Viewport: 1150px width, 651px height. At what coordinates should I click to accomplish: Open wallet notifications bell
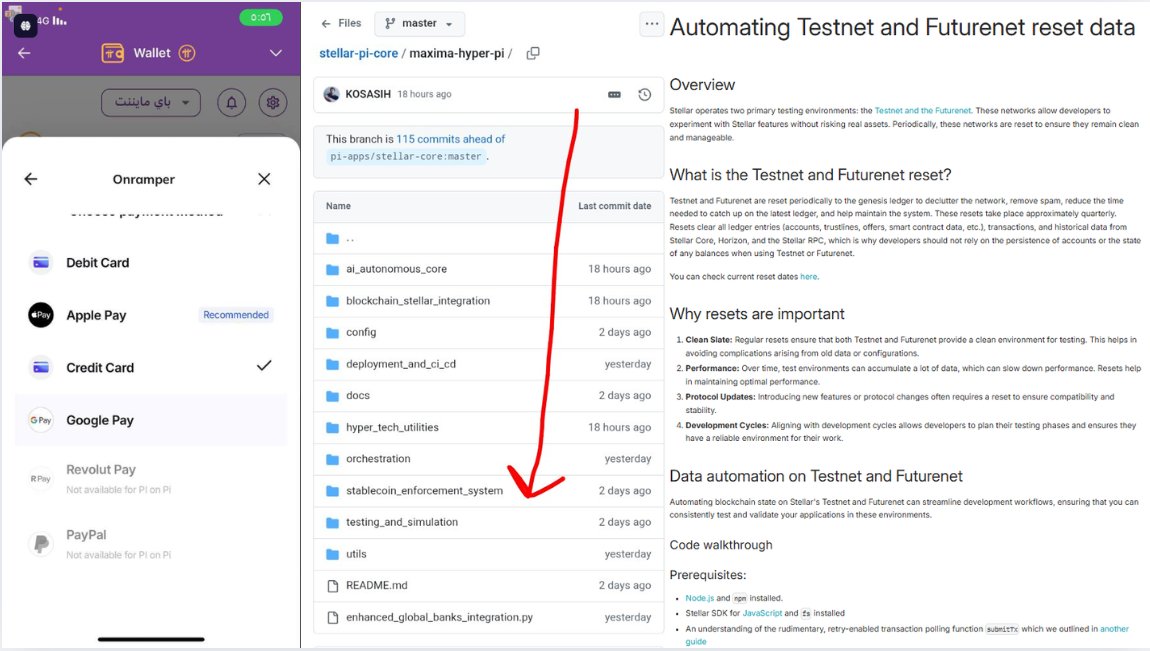[x=231, y=103]
